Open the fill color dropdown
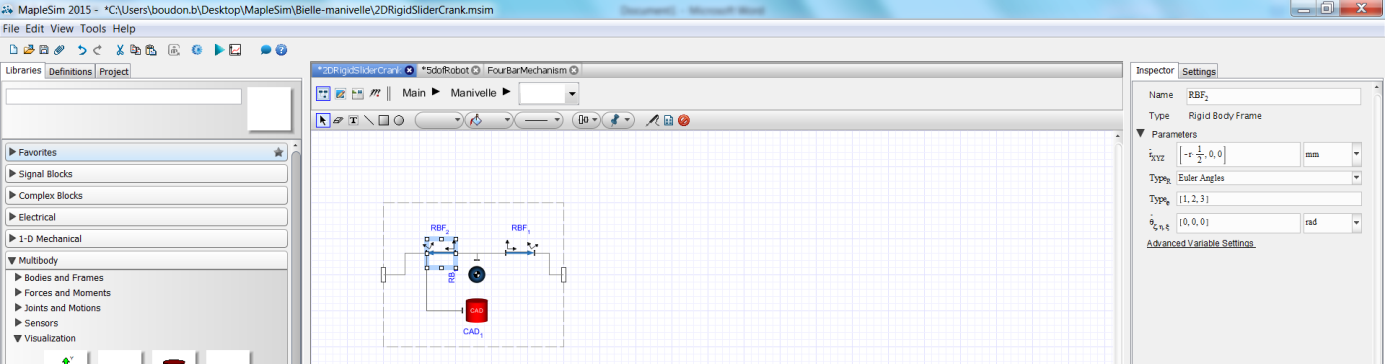Viewport: 1385px width, 364px height. pos(490,120)
